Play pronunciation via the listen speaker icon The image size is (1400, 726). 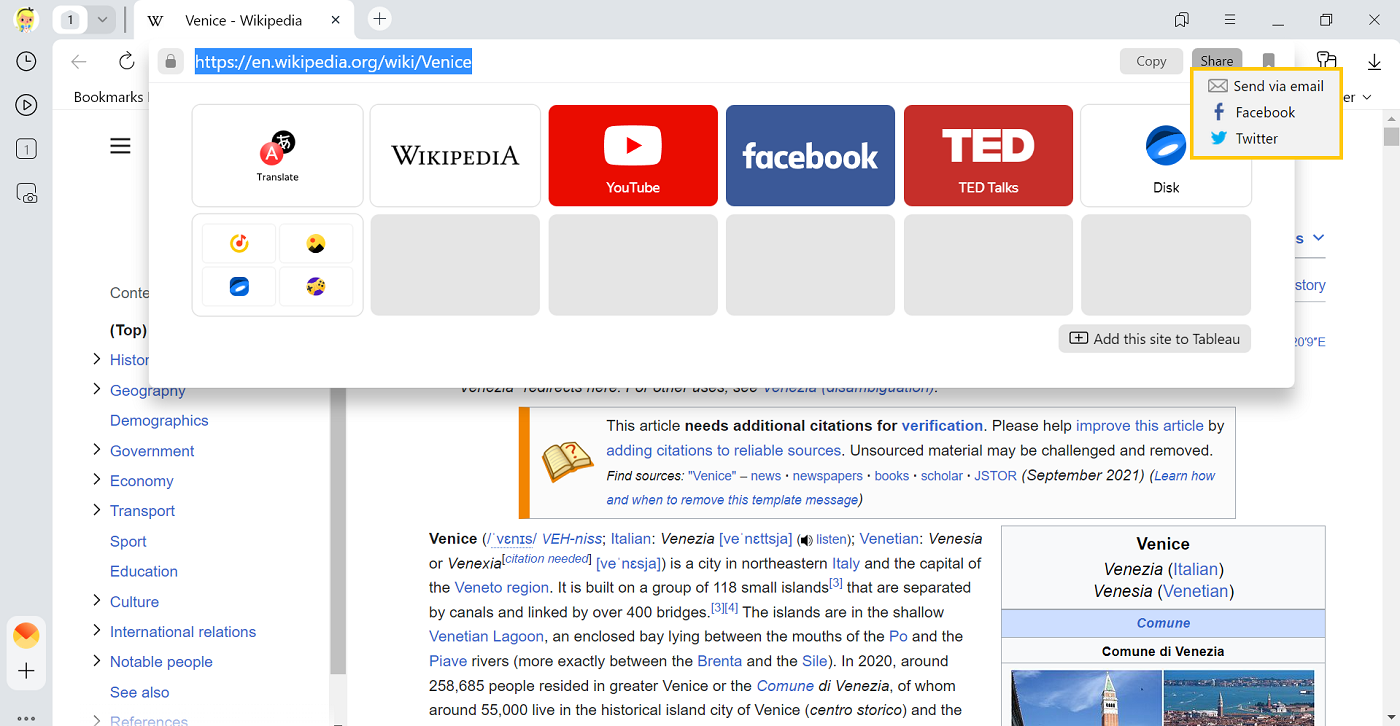pos(805,540)
